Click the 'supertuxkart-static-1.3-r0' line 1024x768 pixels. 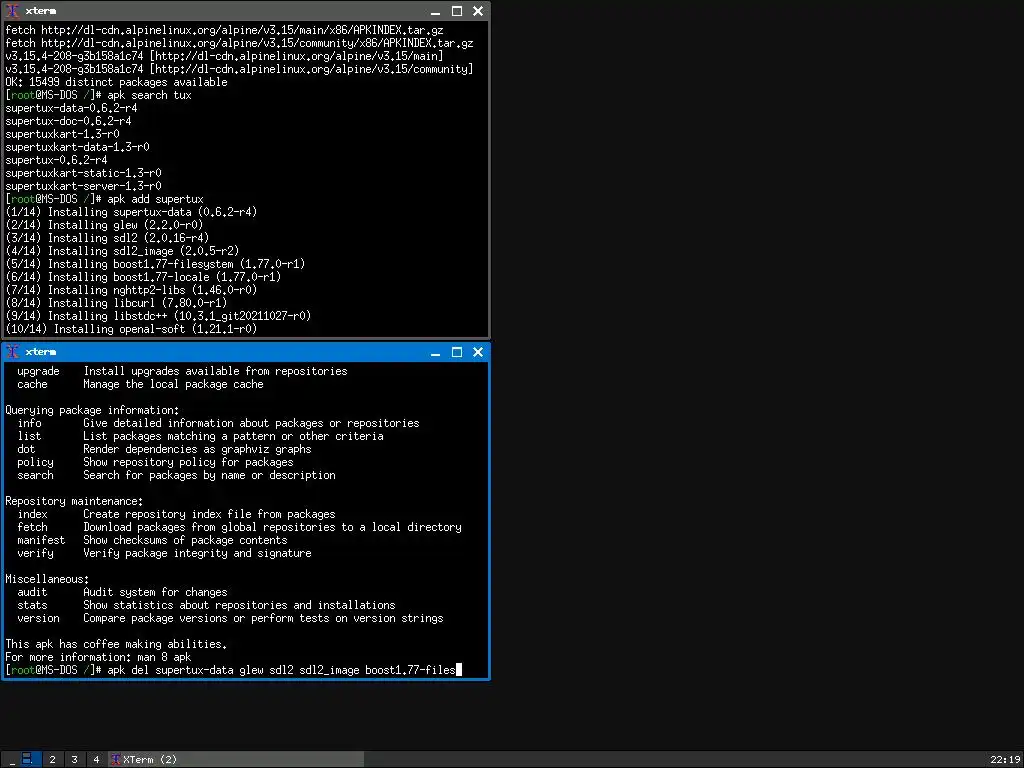coord(83,173)
